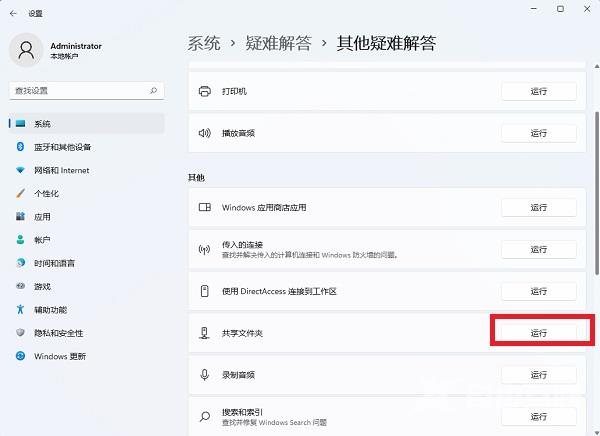This screenshot has height=436, width=600.
Task: Open 蓝牙和其他设备 settings
Action: [x=86, y=147]
